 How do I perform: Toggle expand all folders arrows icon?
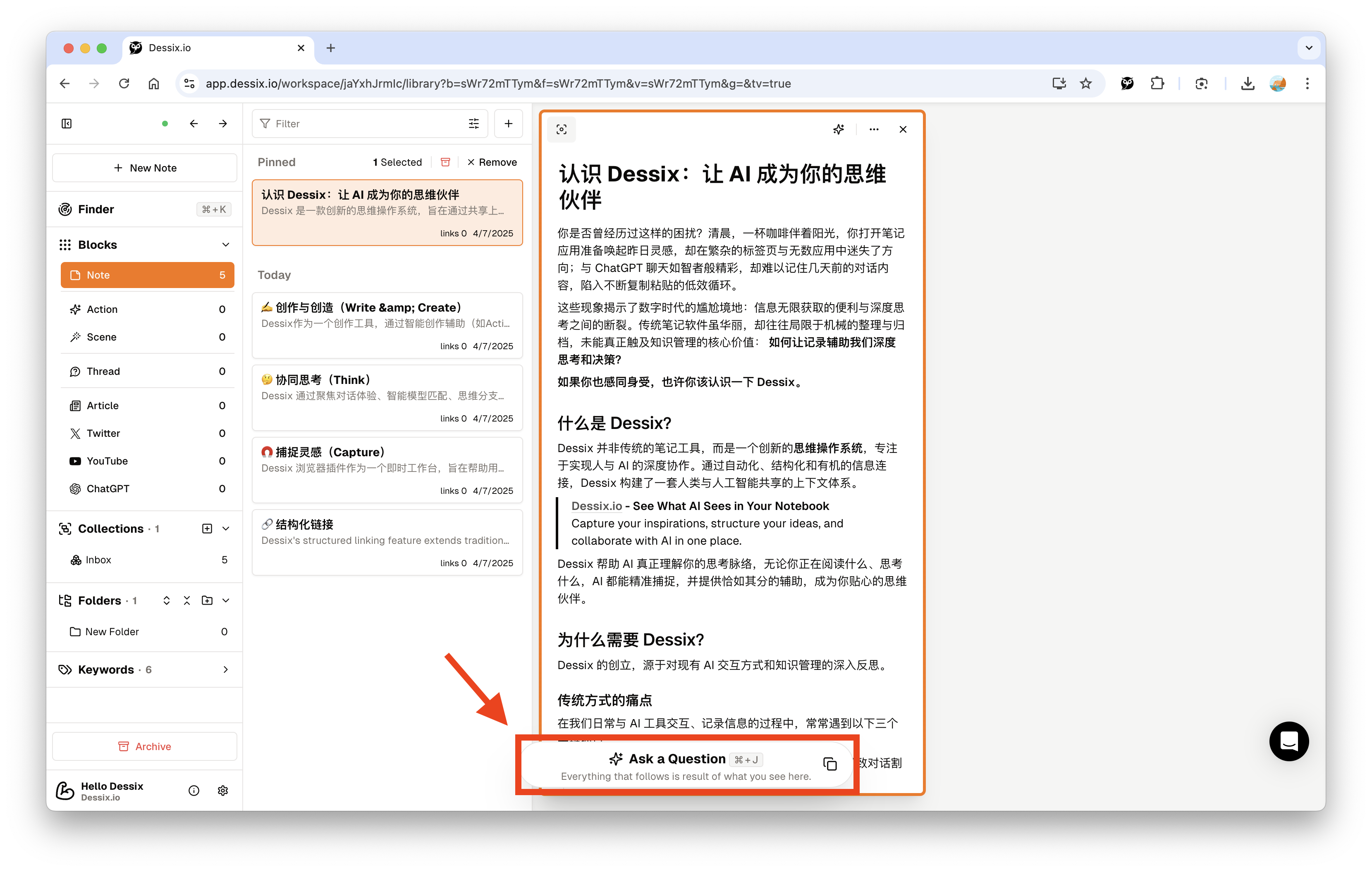166,600
